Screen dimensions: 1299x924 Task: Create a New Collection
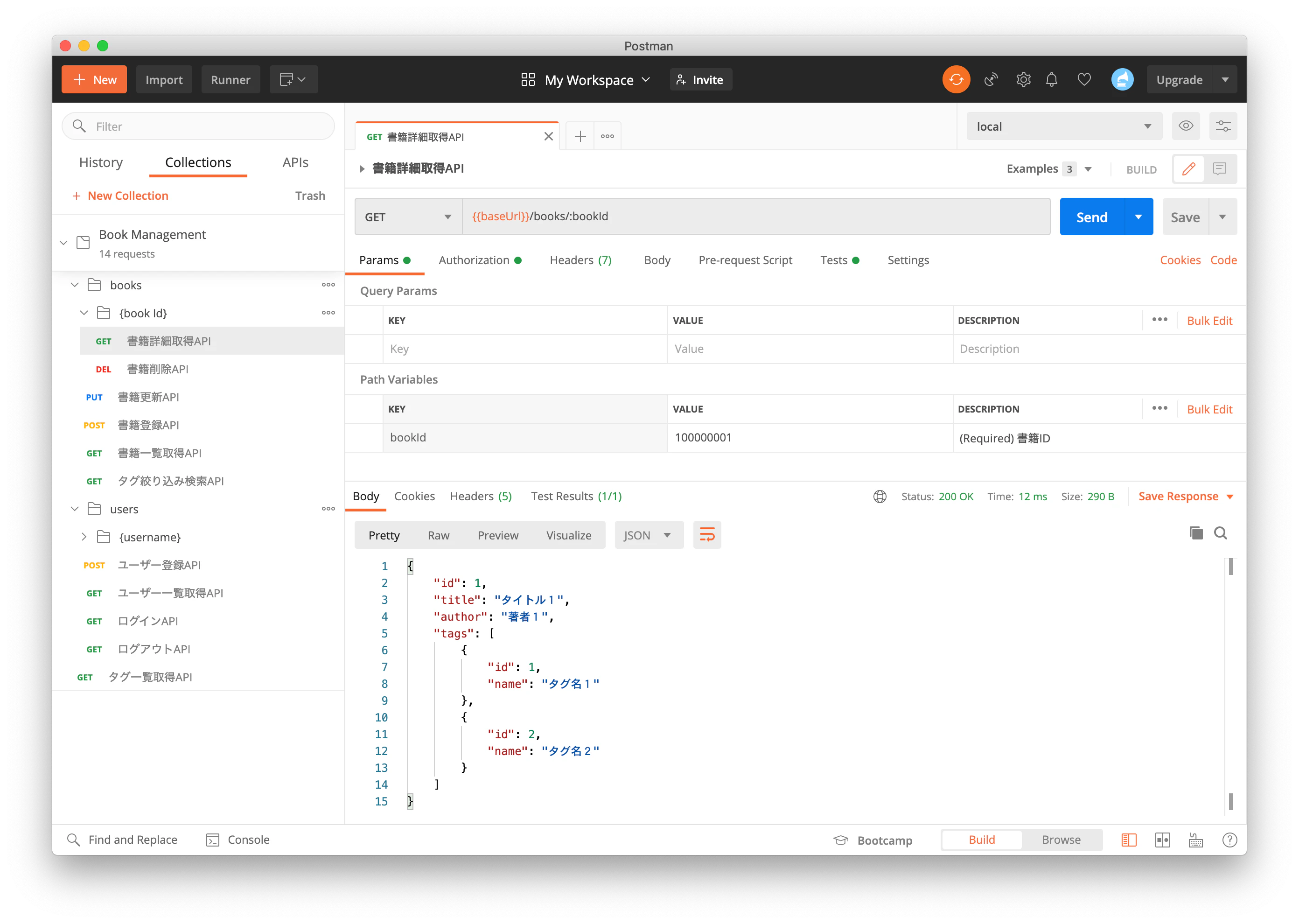(120, 196)
